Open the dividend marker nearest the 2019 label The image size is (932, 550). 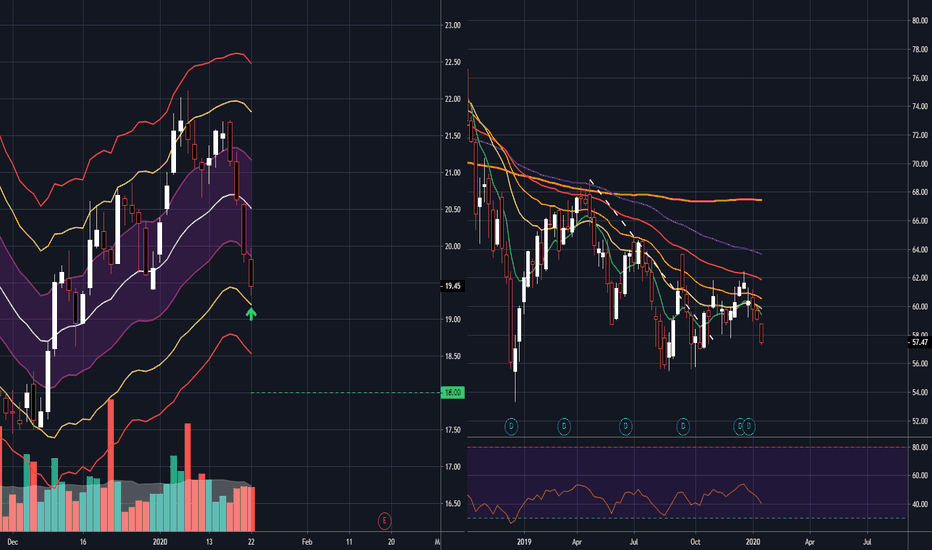(x=511, y=426)
